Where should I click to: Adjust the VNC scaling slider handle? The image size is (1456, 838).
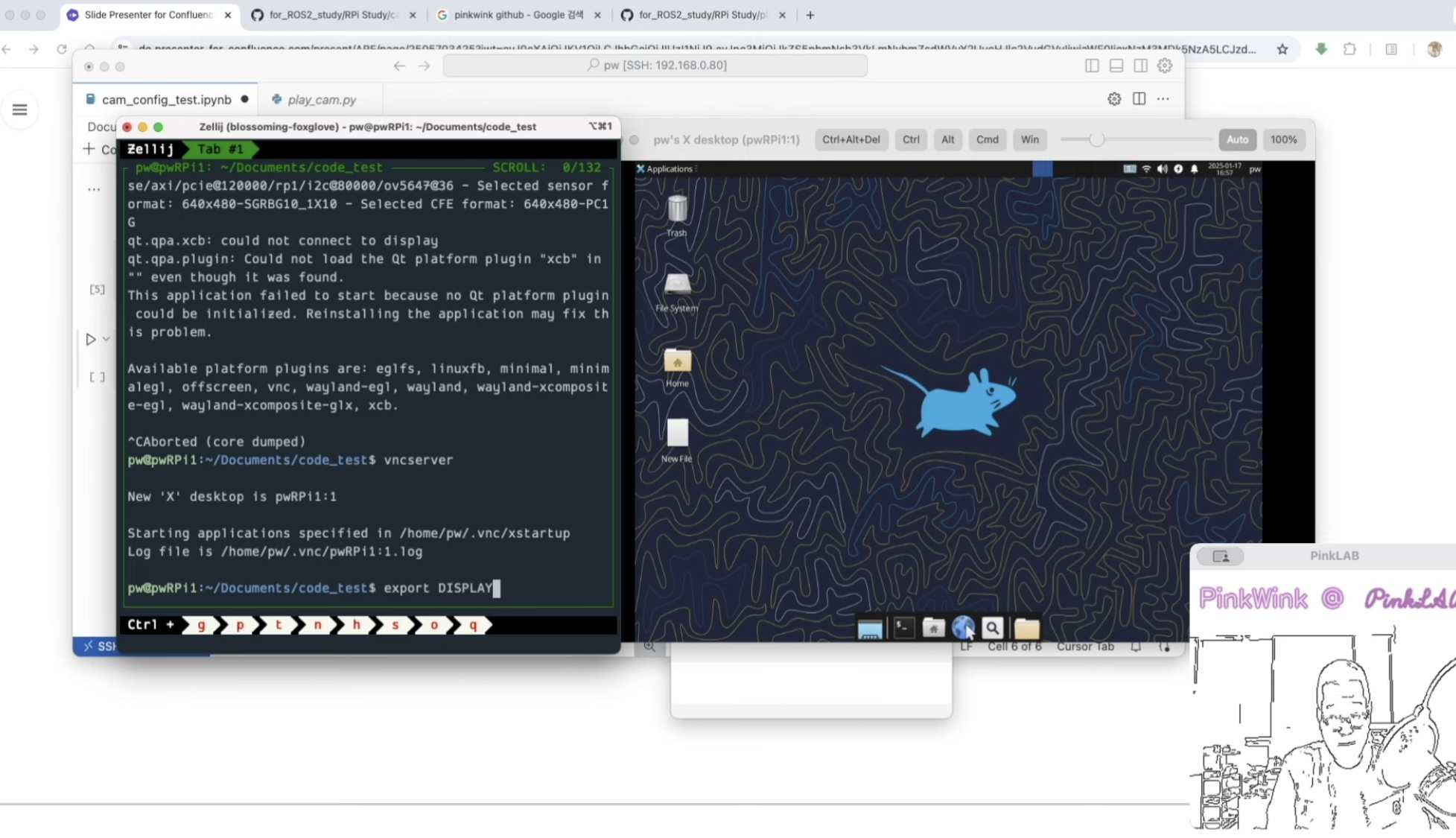pyautogui.click(x=1096, y=139)
